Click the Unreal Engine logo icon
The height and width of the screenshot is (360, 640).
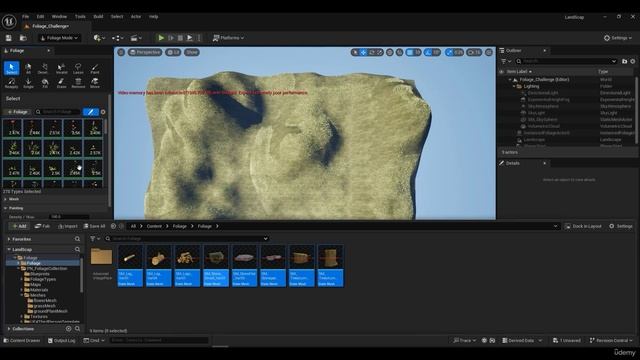(9, 21)
